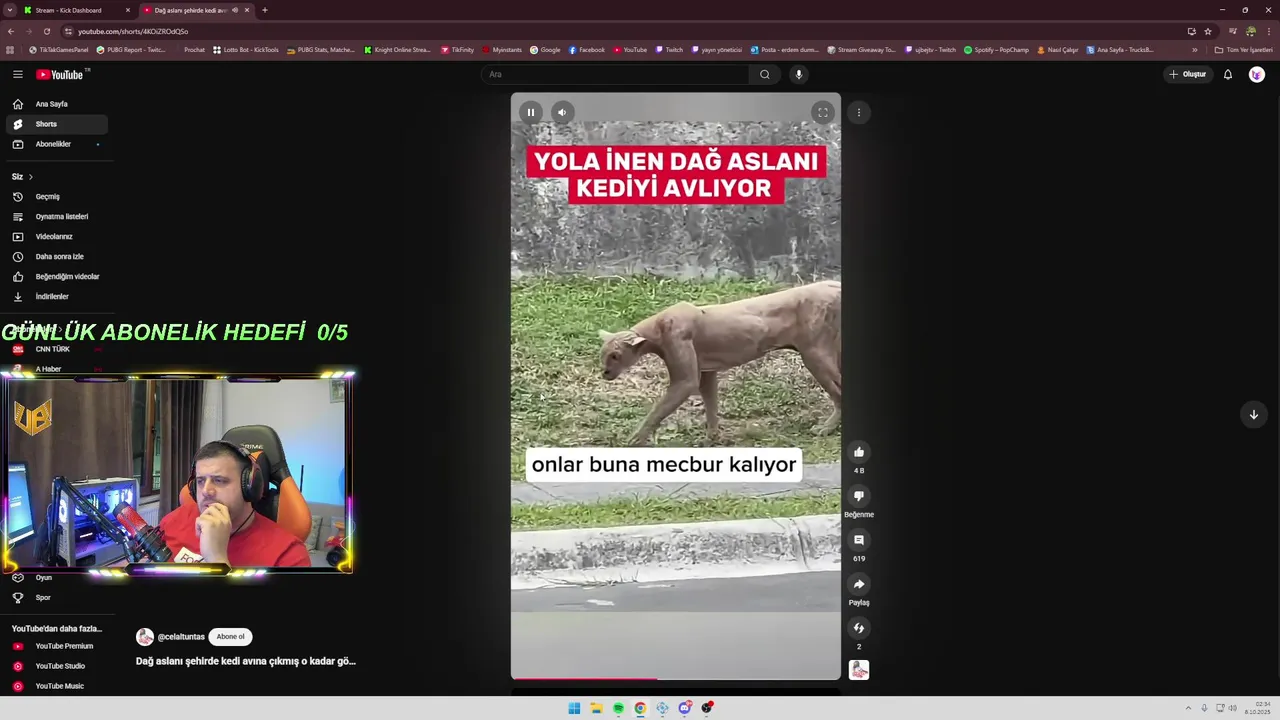1280x720 pixels.
Task: Click the YouTube logo
Action: pyautogui.click(x=60, y=74)
